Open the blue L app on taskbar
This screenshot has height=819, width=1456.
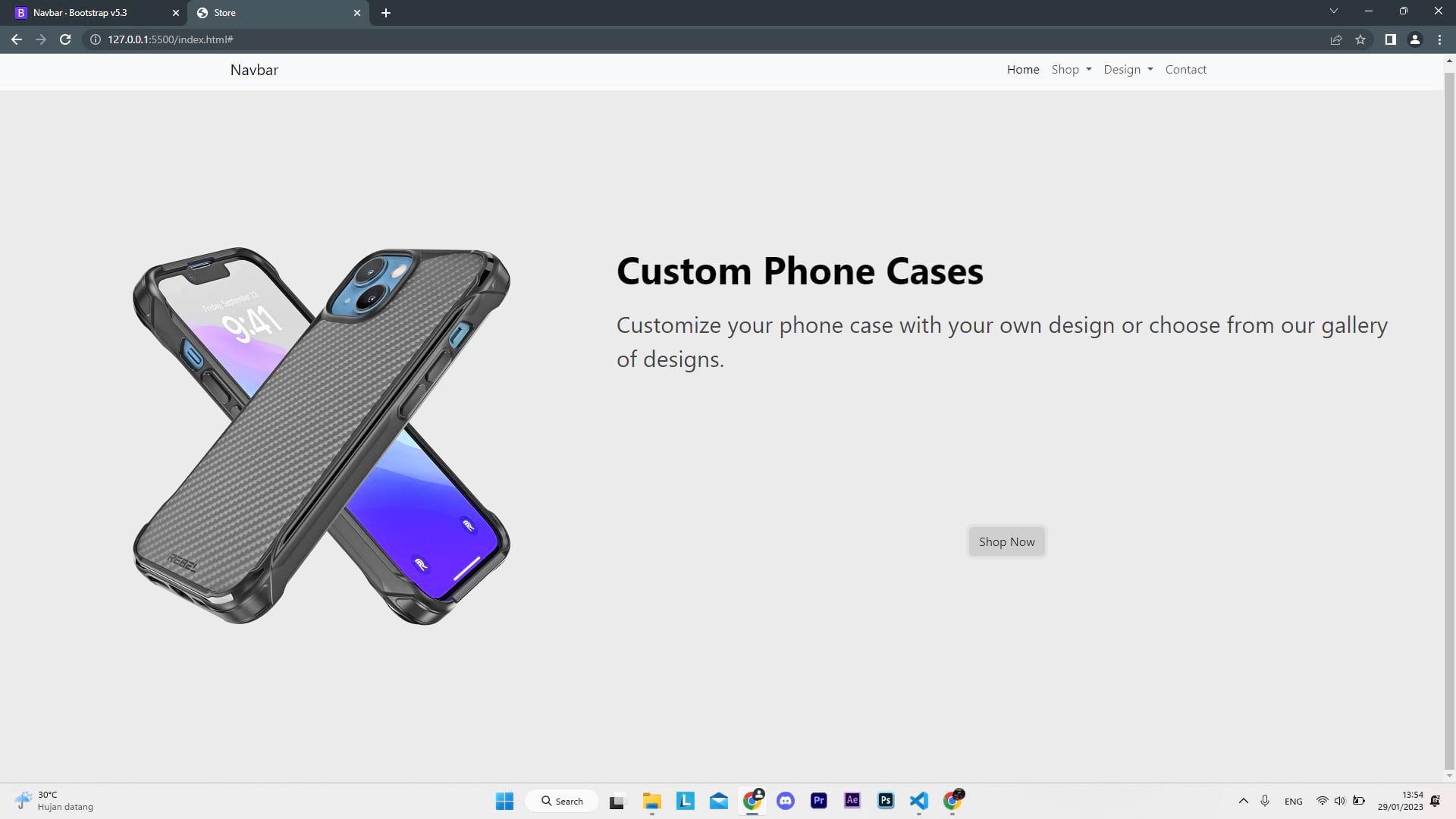685,801
